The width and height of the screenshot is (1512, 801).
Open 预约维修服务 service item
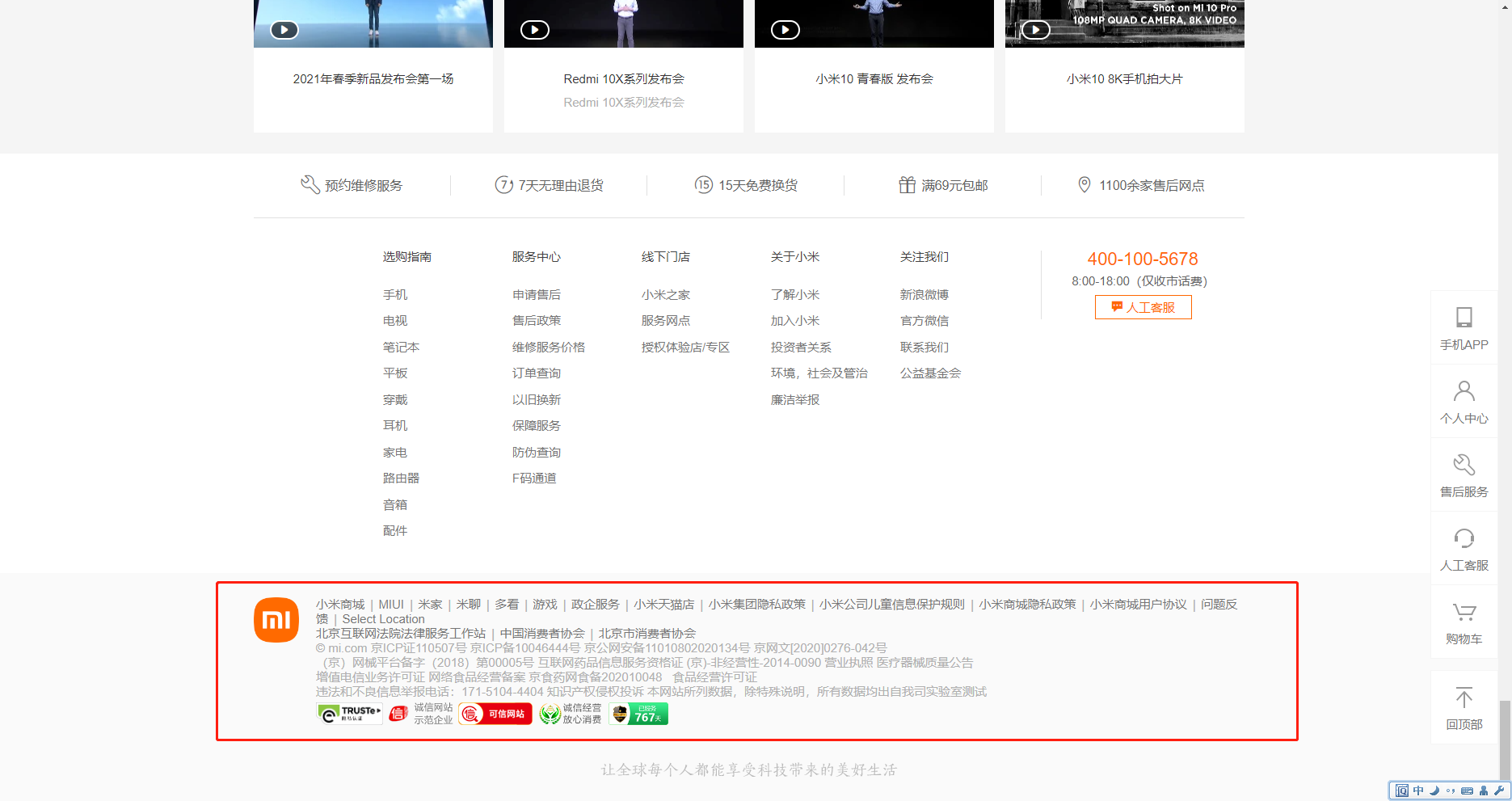point(352,185)
